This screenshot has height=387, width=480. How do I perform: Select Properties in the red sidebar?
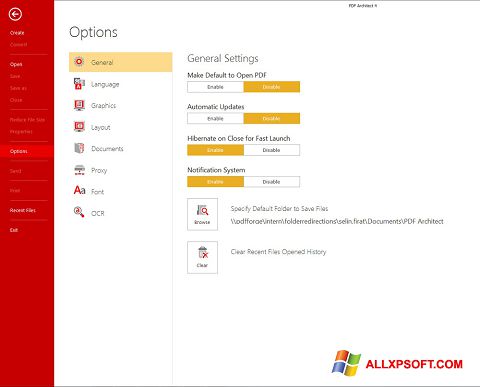pos(21,132)
